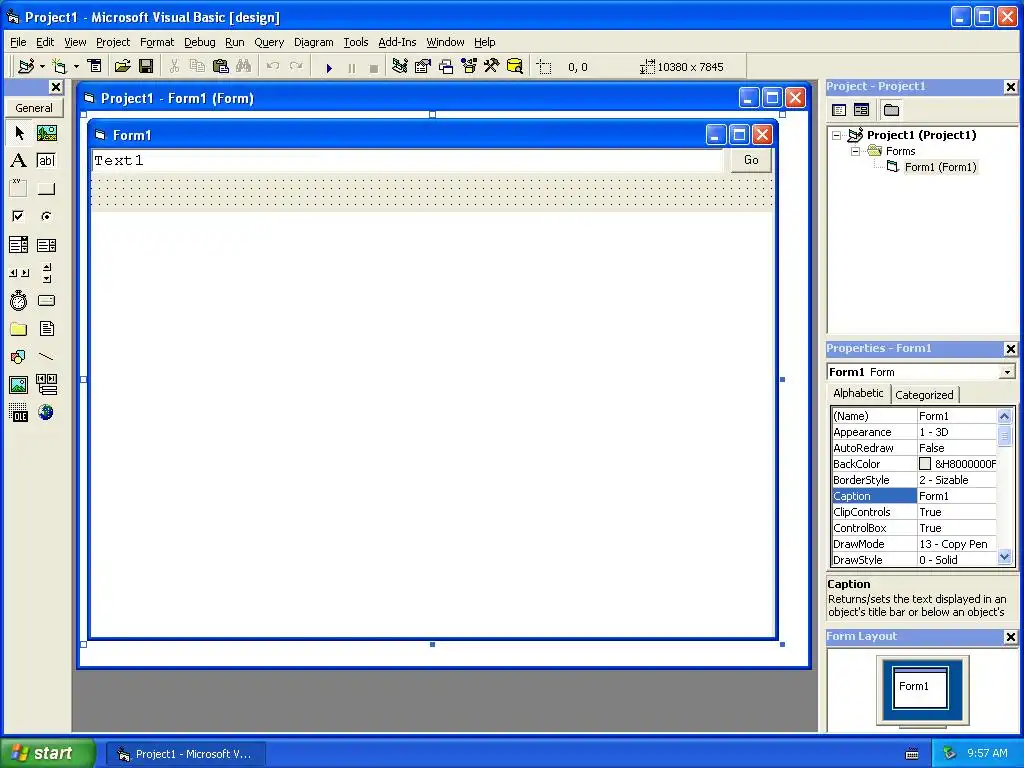This screenshot has height=768, width=1024.
Task: Select Form1 (Form1) in project tree
Action: click(940, 167)
